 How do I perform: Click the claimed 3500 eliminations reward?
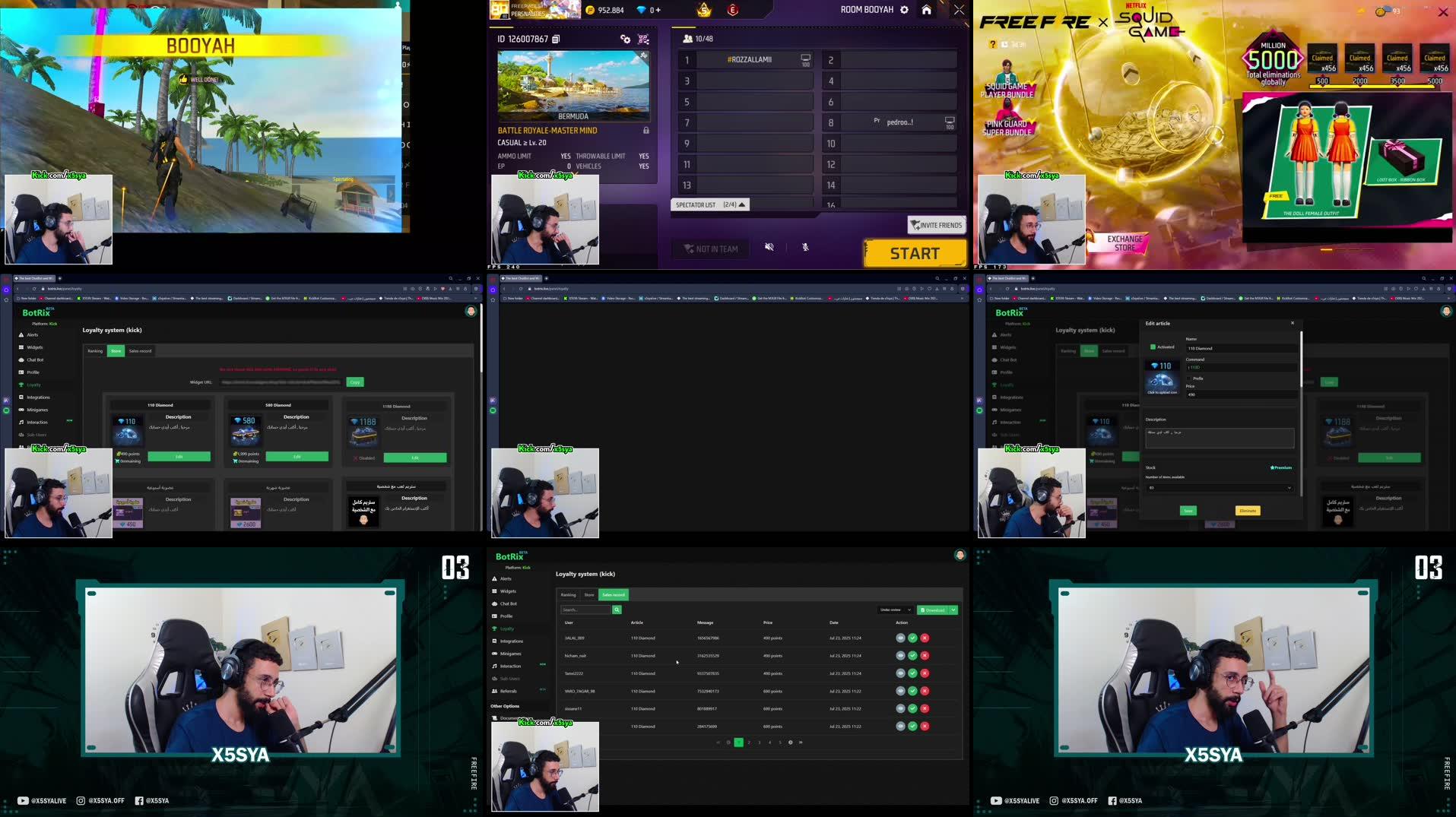(x=1397, y=59)
